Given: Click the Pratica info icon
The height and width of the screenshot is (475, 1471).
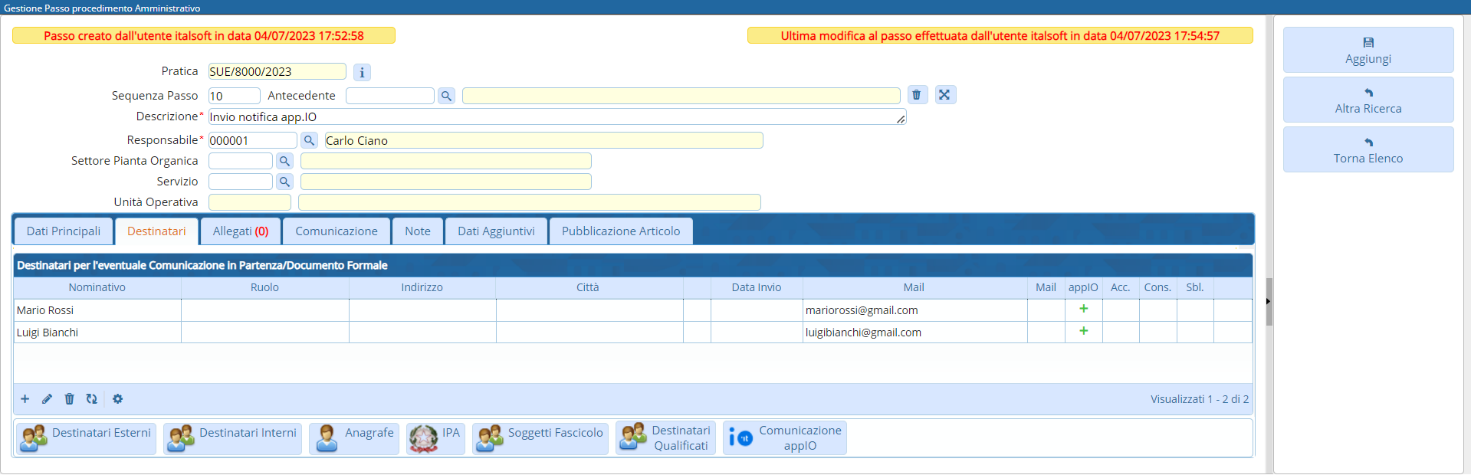Looking at the screenshot, I should pos(363,72).
